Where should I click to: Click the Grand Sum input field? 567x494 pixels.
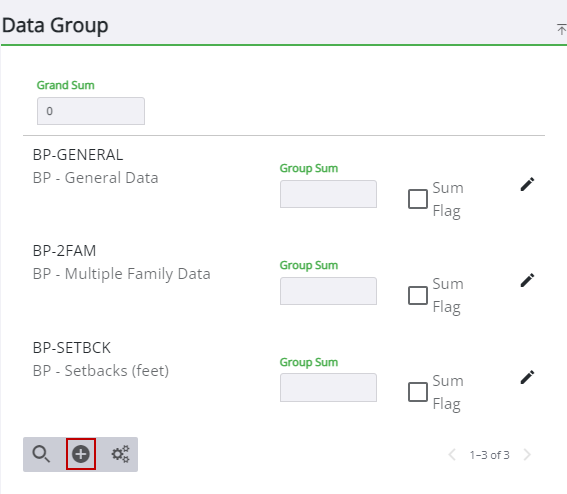click(91, 111)
